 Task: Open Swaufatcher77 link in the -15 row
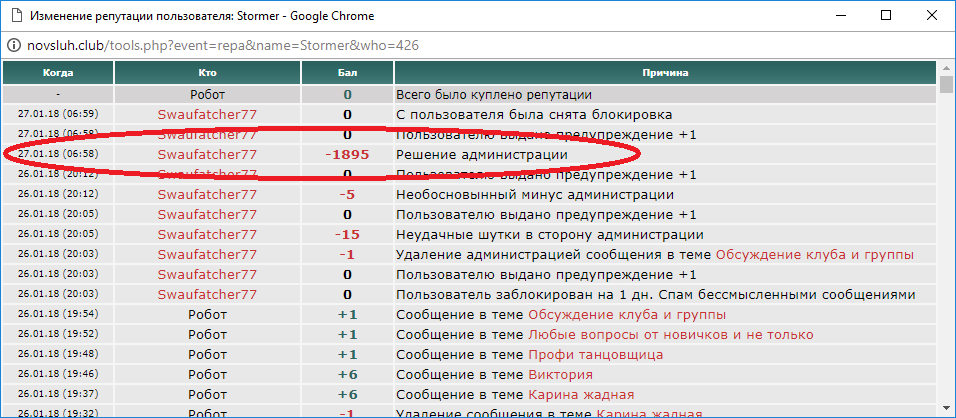point(207,235)
